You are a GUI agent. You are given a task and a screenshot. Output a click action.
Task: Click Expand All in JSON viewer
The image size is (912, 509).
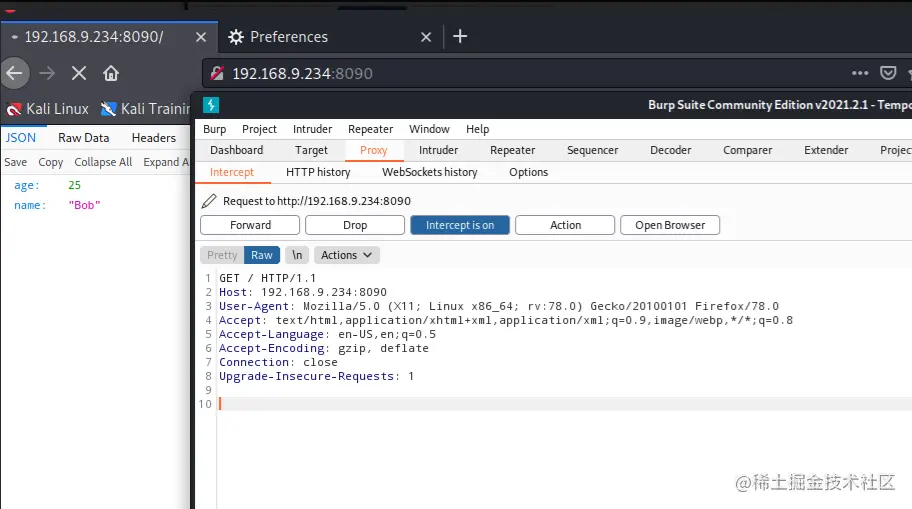(166, 162)
